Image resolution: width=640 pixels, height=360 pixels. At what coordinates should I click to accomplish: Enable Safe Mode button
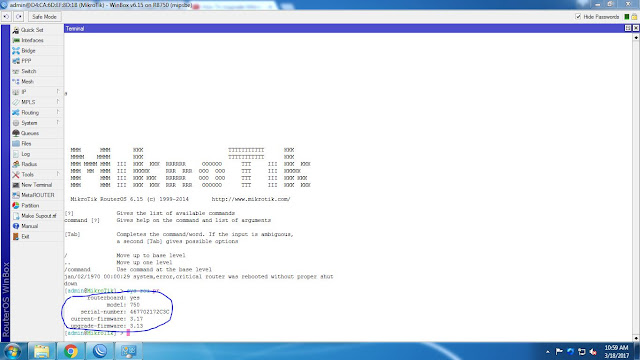click(44, 17)
